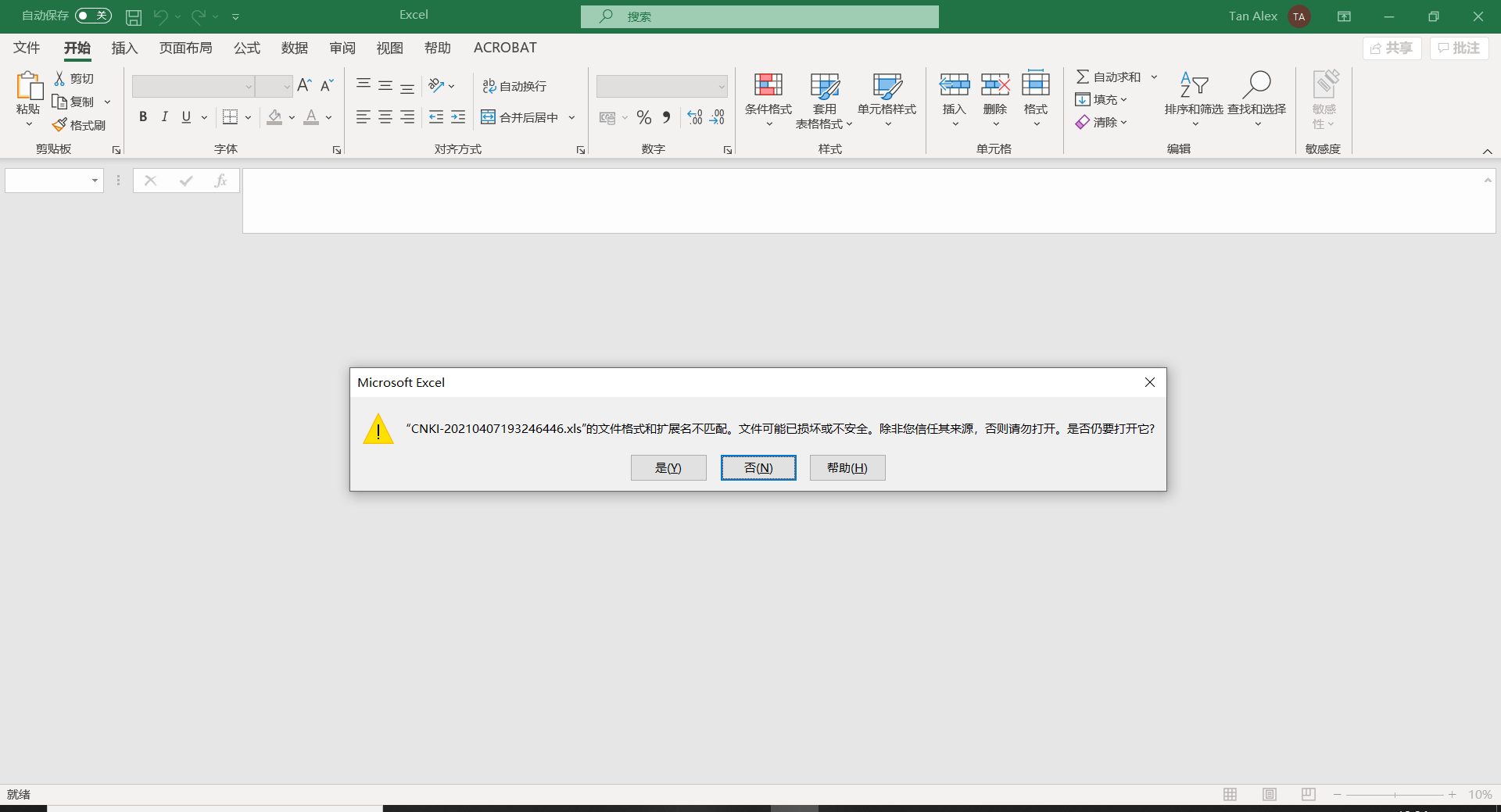This screenshot has height=812, width=1501.
Task: Click Merge and Center 合并后居中
Action: point(520,117)
